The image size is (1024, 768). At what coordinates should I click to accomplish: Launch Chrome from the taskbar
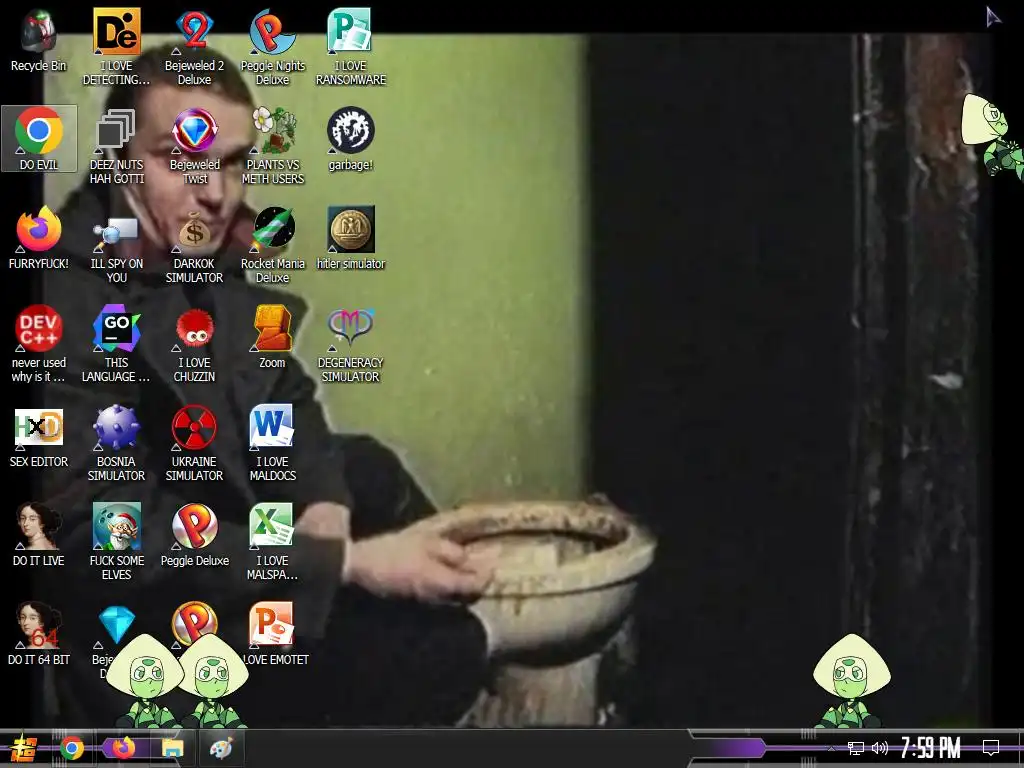tap(72, 748)
